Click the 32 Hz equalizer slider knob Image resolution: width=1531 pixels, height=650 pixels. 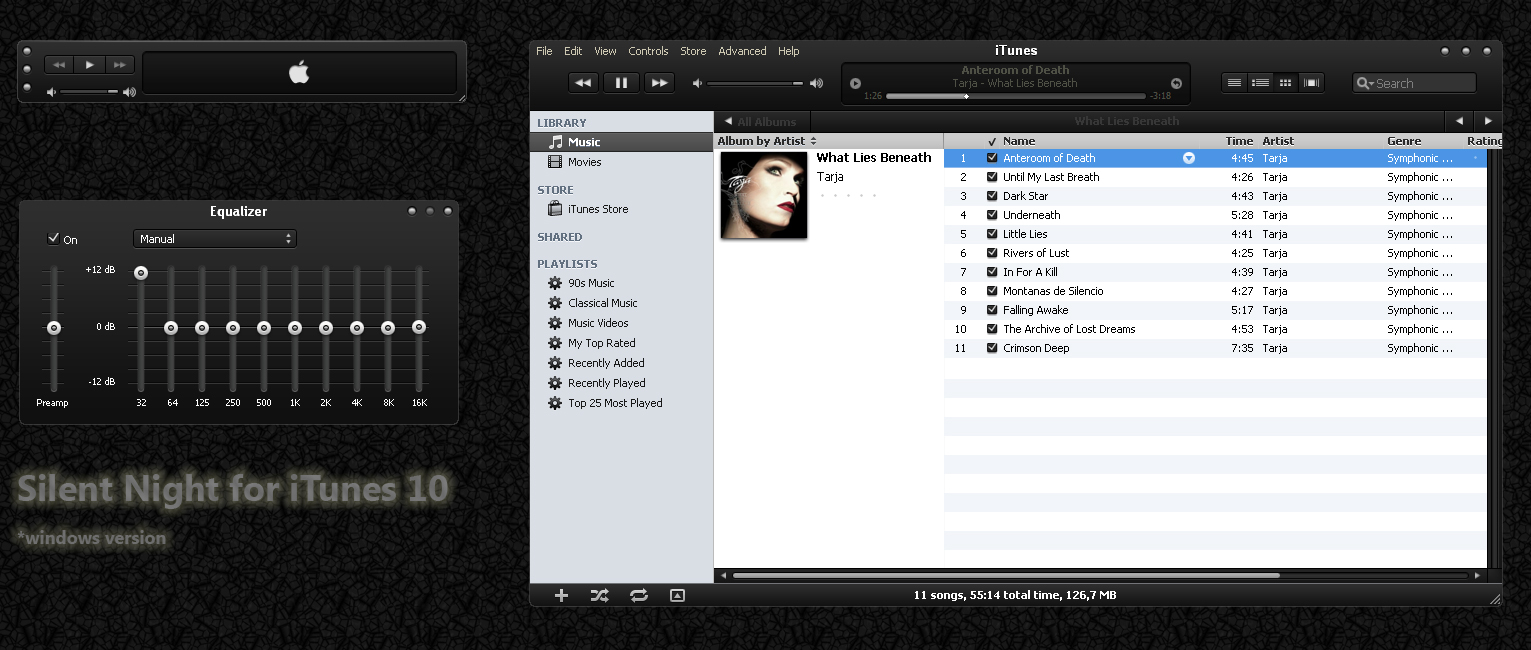141,273
